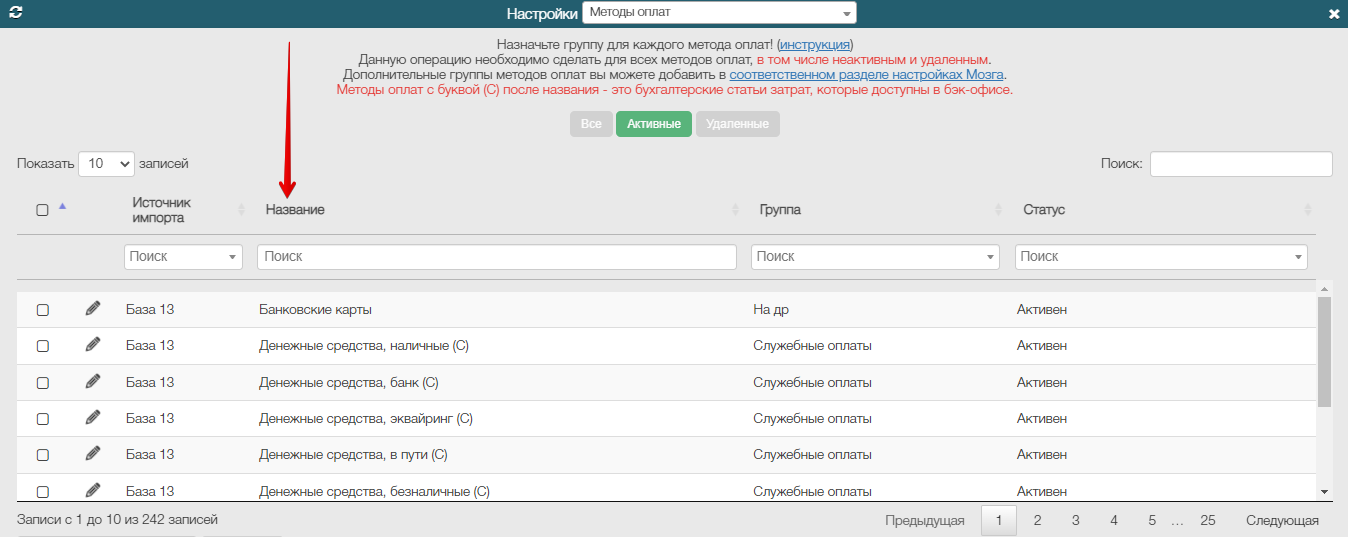Edit the Денежные средства, наличные (С) row pencil
The height and width of the screenshot is (537, 1348).
tap(93, 344)
